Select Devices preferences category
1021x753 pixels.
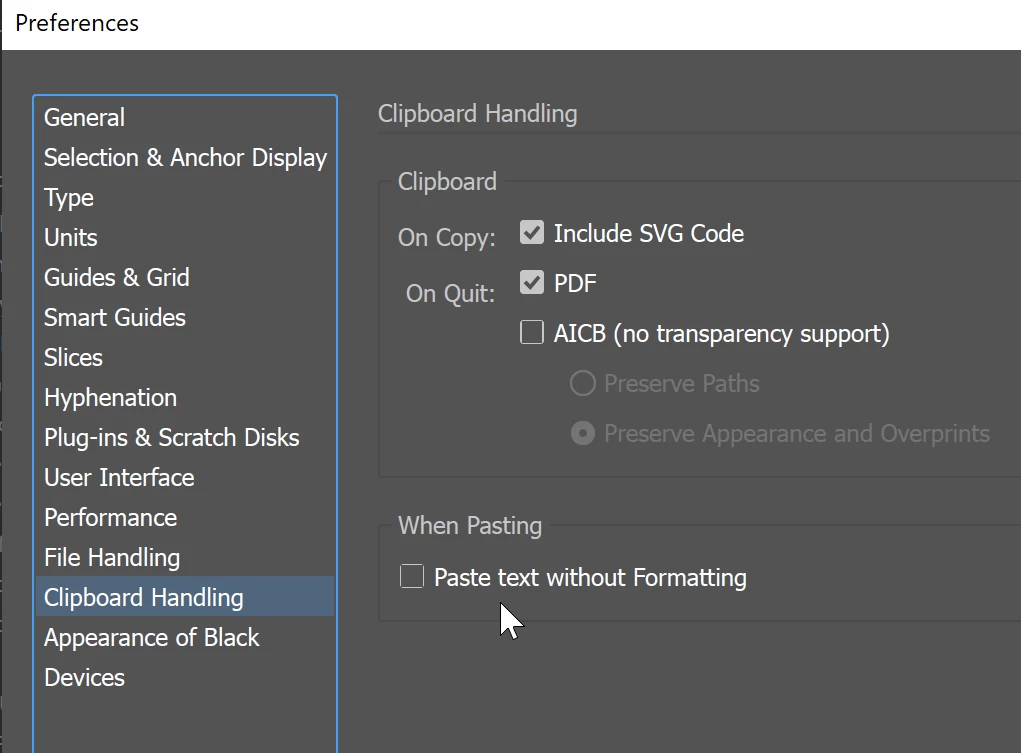pos(85,678)
